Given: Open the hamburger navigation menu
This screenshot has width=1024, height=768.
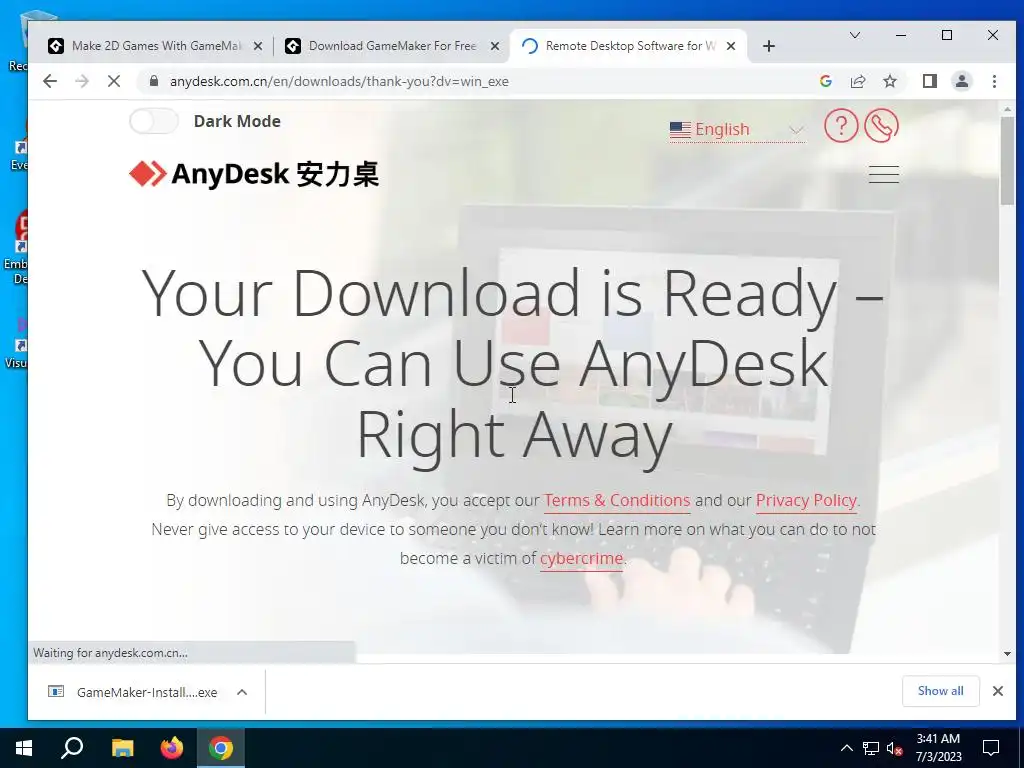Looking at the screenshot, I should [884, 174].
